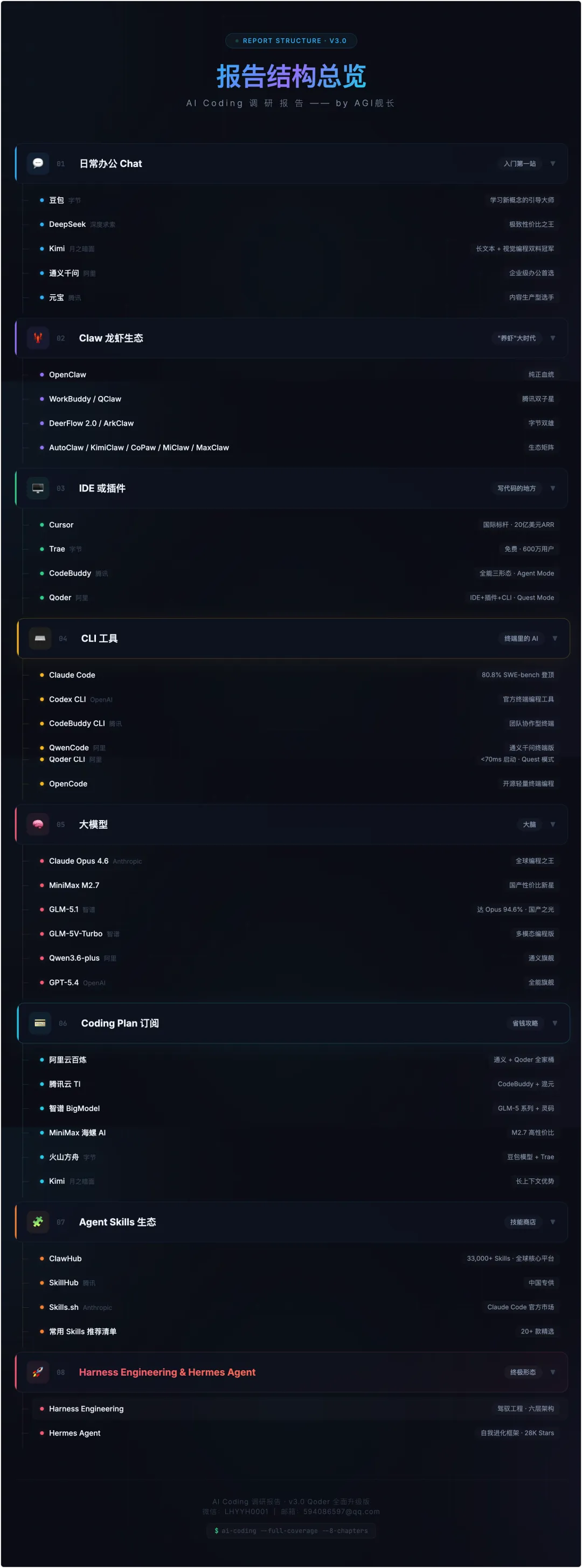Click the puzzle piece icon for Agent Skills 生态

[38, 1222]
